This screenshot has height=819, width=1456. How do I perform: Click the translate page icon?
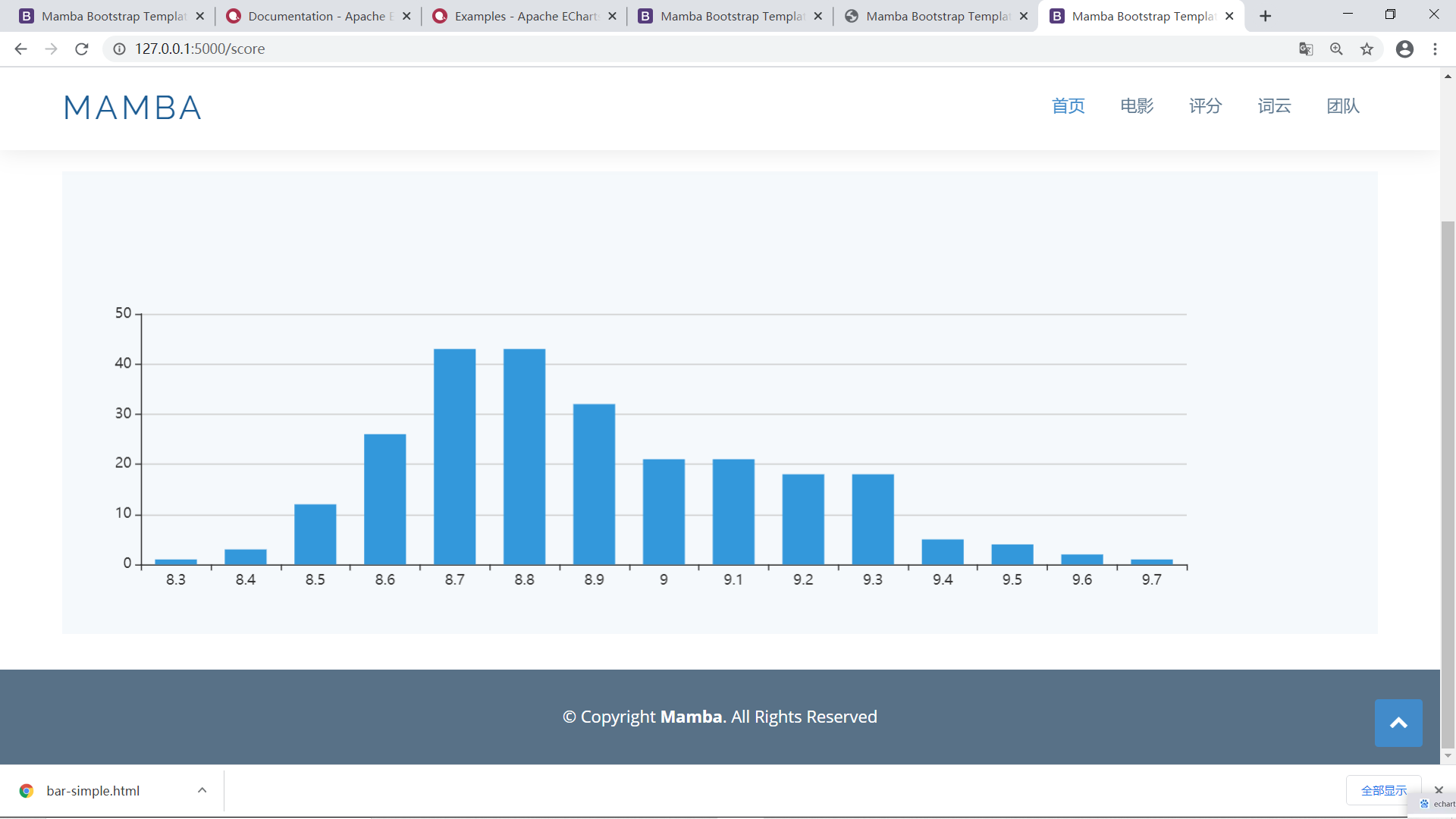pos(1305,49)
